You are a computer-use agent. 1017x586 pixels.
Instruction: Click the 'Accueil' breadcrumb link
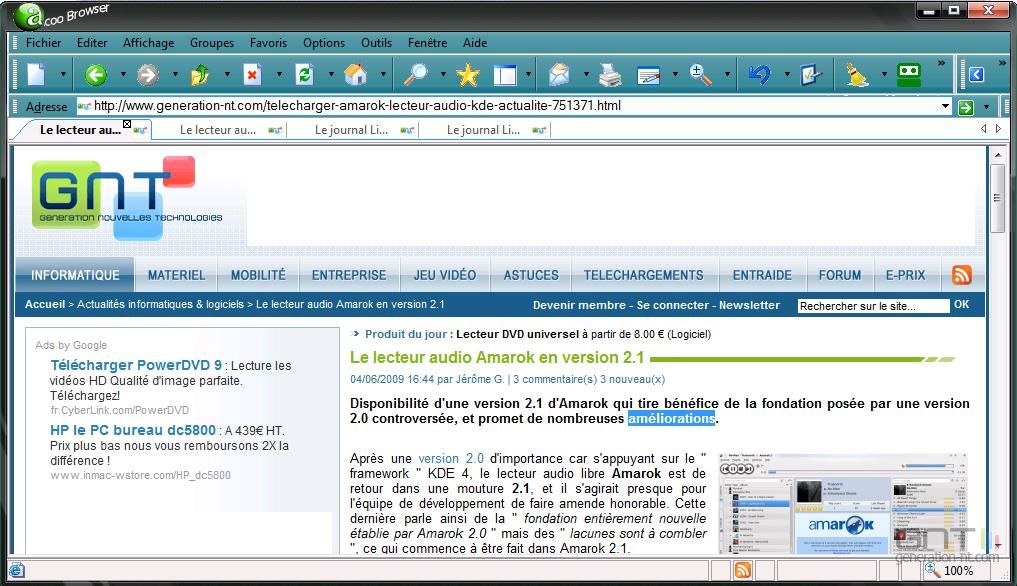click(45, 304)
